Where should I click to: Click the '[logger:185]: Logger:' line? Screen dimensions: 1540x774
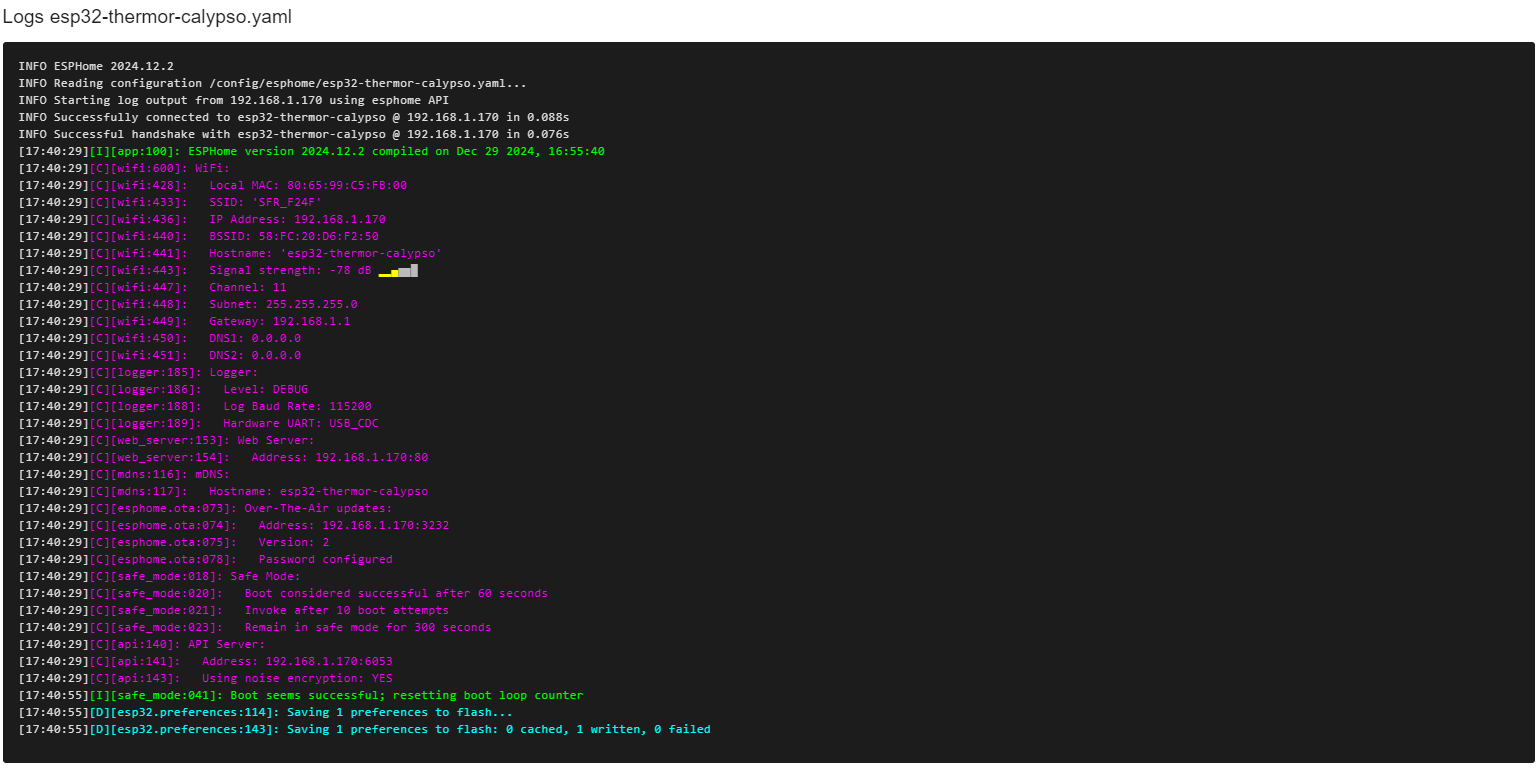point(138,372)
